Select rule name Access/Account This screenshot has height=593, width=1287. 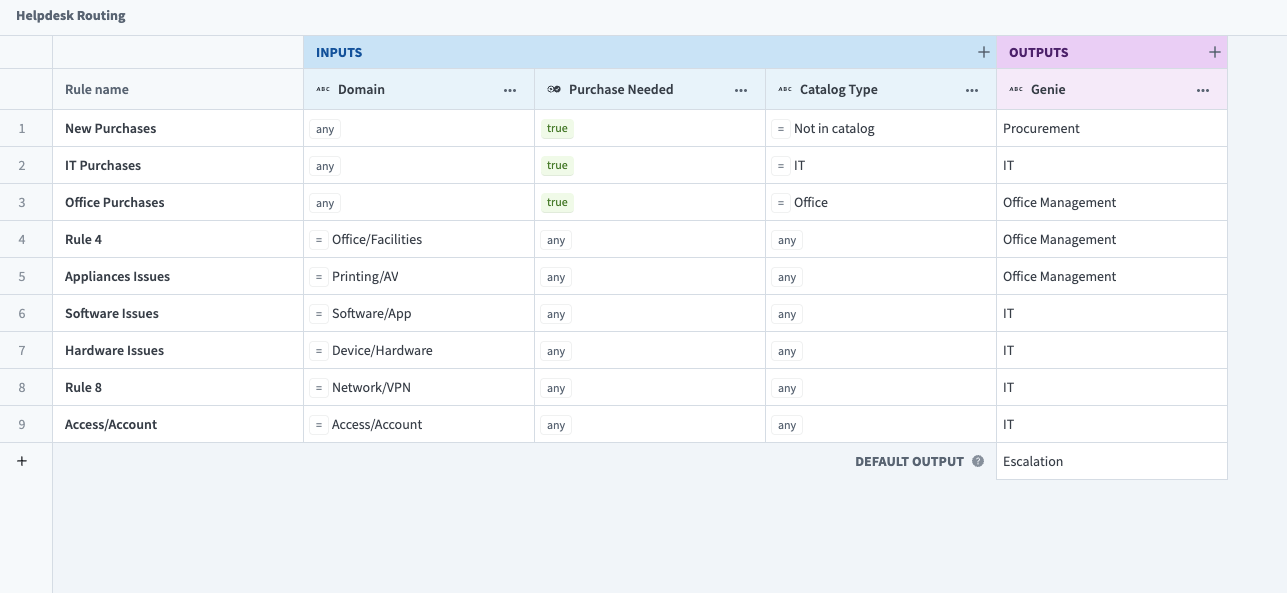click(111, 425)
